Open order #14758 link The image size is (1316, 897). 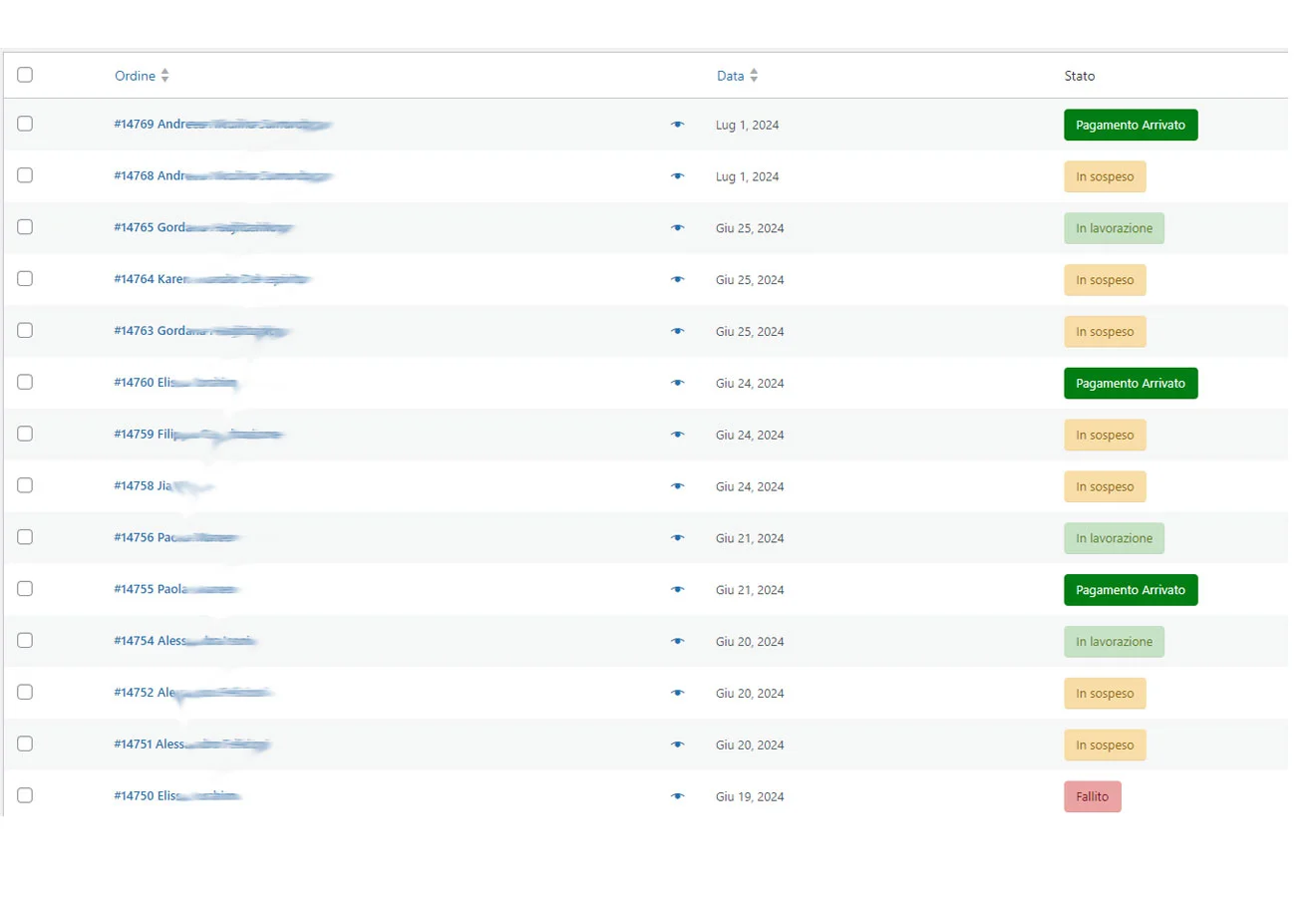164,486
